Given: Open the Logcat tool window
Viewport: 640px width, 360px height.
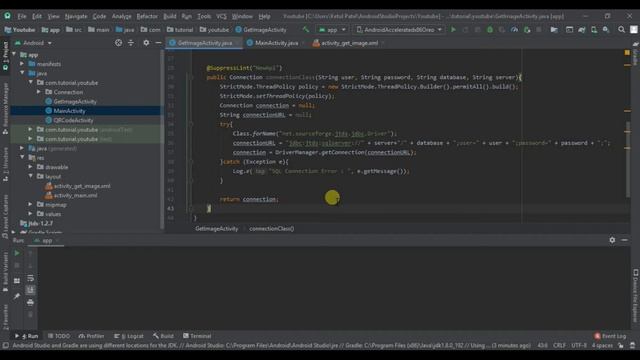Looking at the screenshot, I should [129, 336].
